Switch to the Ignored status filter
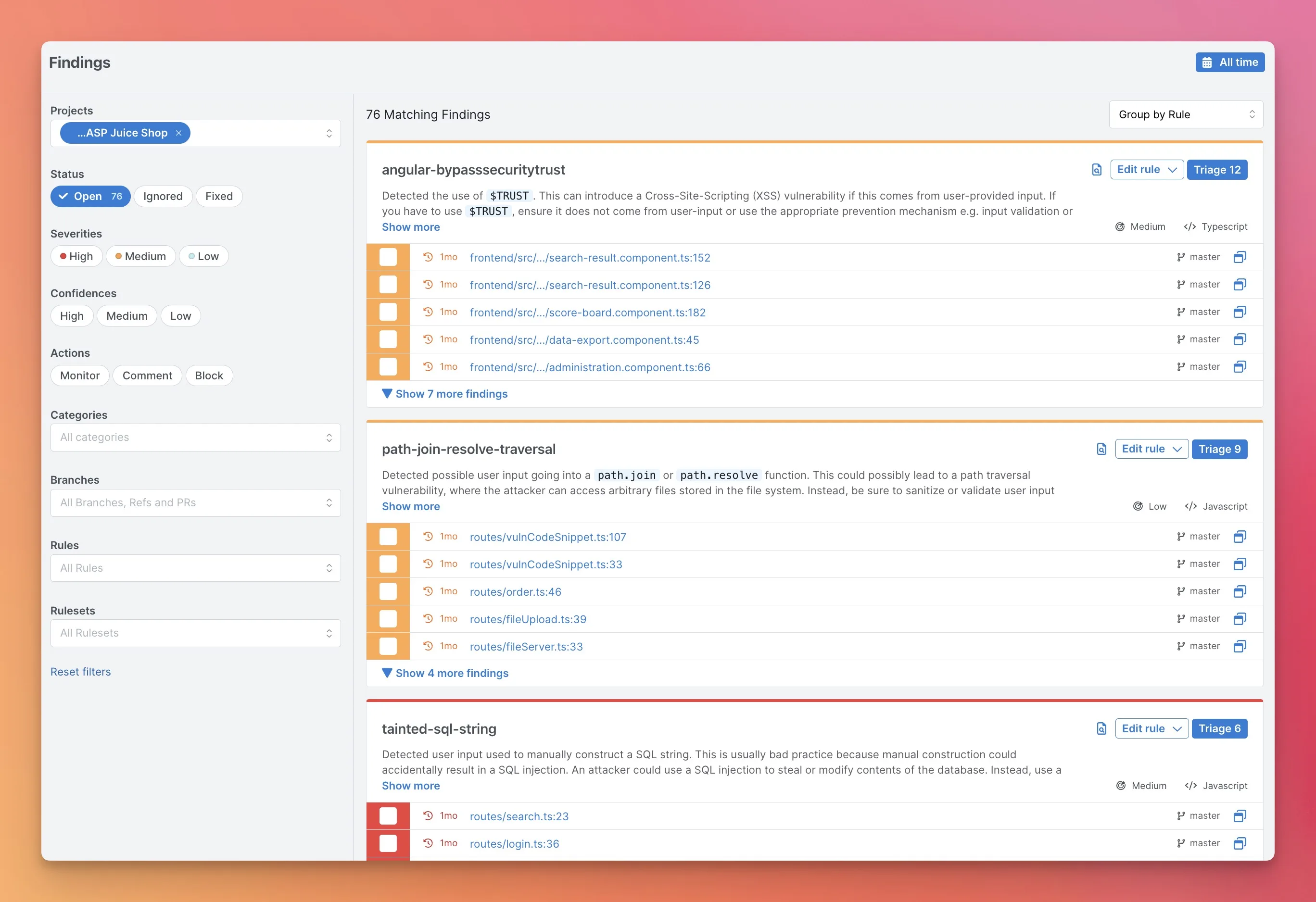Image resolution: width=1316 pixels, height=902 pixels. click(x=163, y=196)
